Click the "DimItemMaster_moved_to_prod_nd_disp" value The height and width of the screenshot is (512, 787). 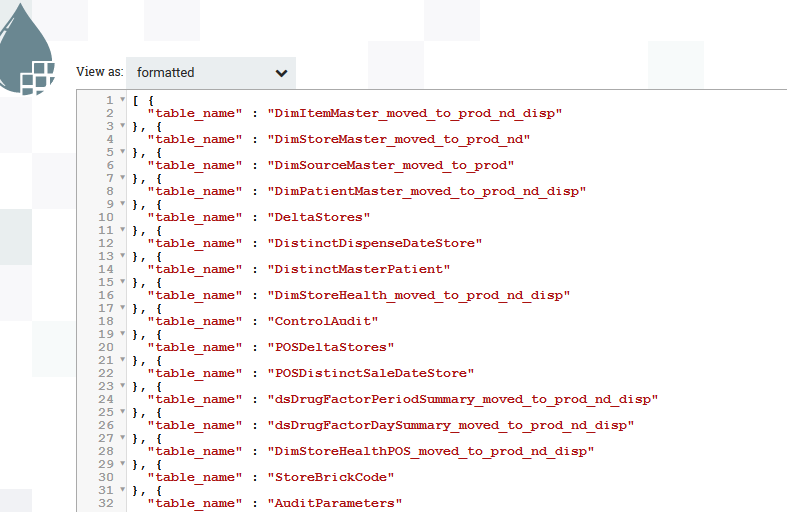414,113
